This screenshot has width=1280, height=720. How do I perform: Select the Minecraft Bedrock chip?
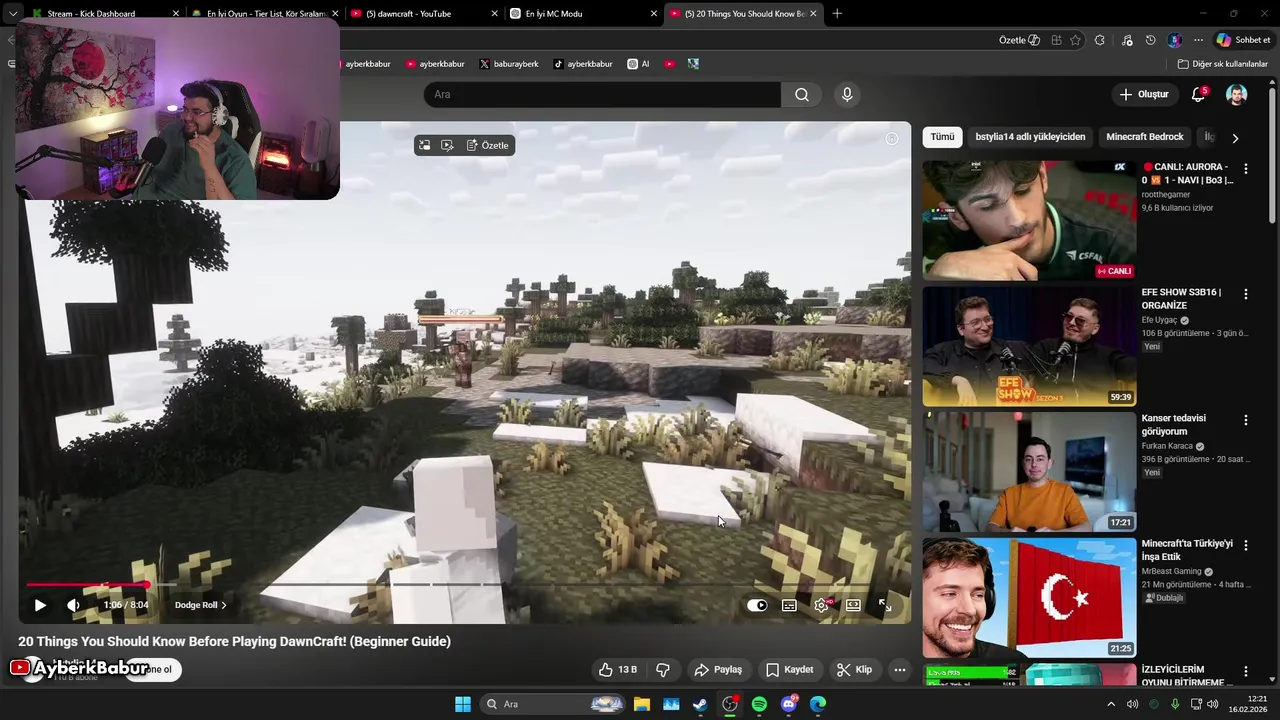1145,137
